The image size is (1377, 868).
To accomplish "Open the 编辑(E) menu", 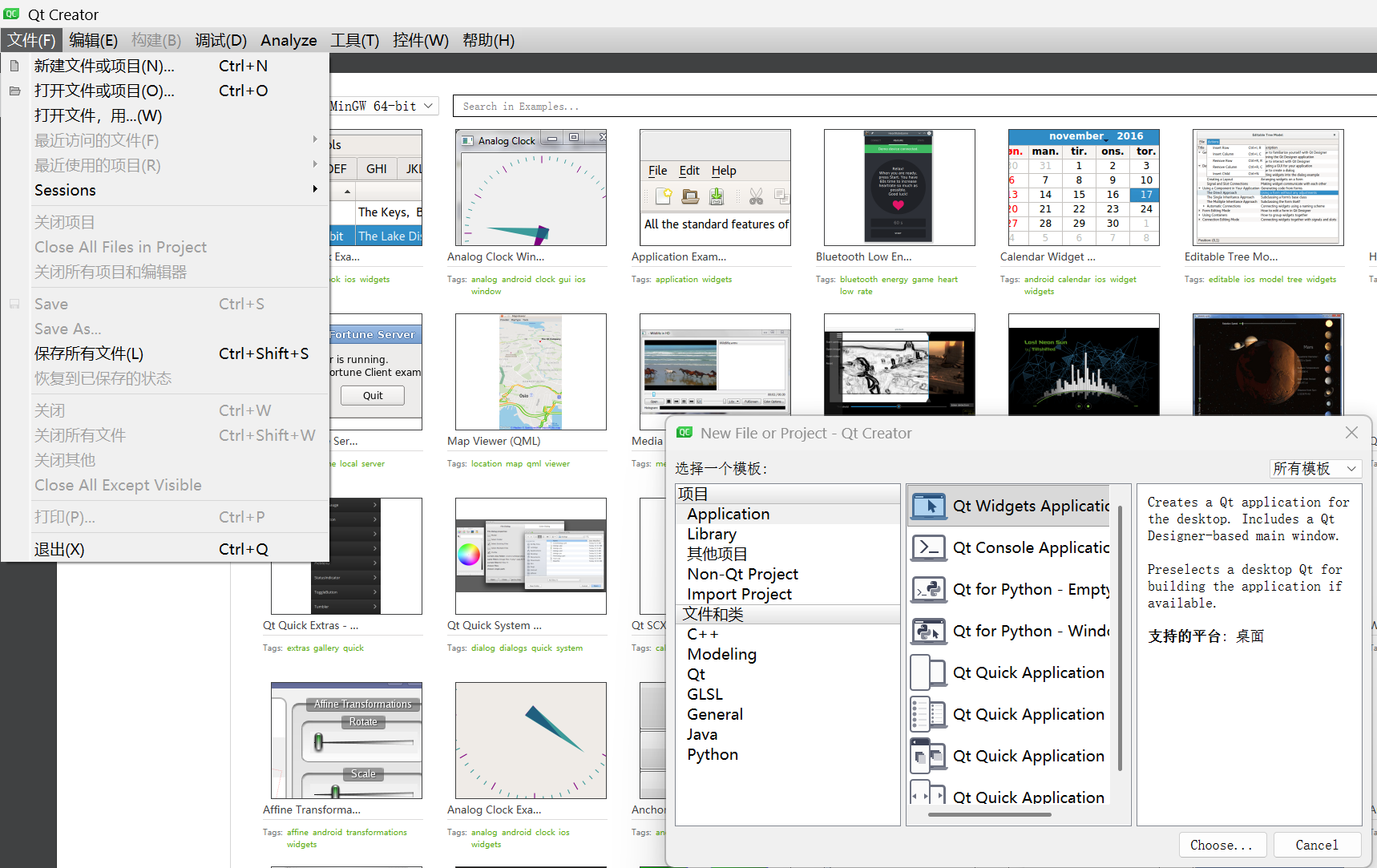I will [x=93, y=40].
